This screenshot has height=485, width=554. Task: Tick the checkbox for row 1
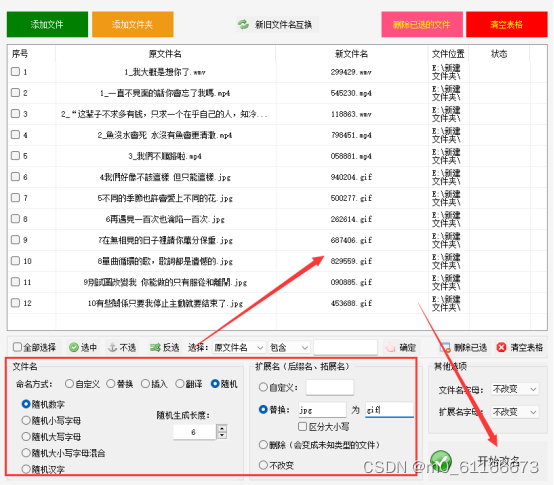15,72
